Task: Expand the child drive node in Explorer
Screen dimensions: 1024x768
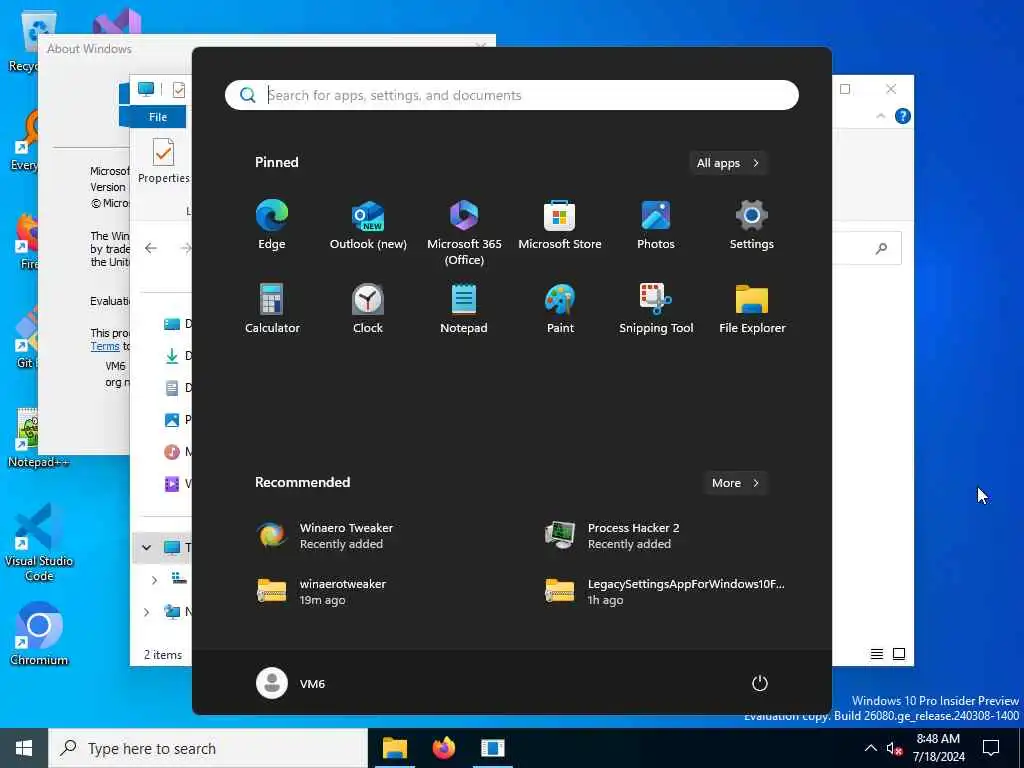Action: (154, 580)
